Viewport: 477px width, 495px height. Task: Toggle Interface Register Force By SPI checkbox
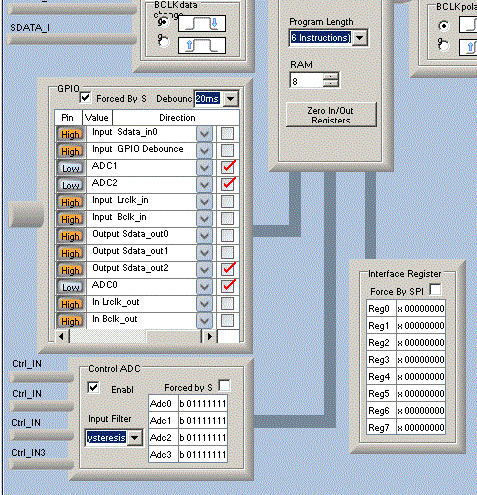(x=435, y=289)
